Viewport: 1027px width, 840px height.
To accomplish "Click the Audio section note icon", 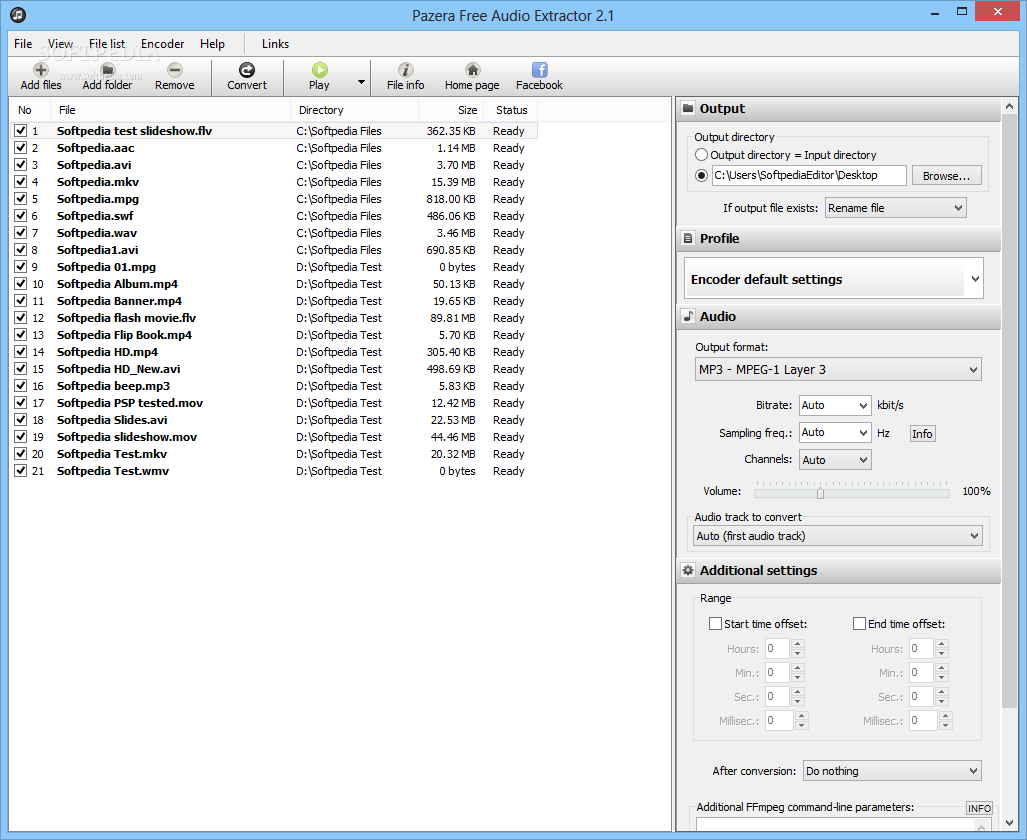I will click(x=688, y=316).
